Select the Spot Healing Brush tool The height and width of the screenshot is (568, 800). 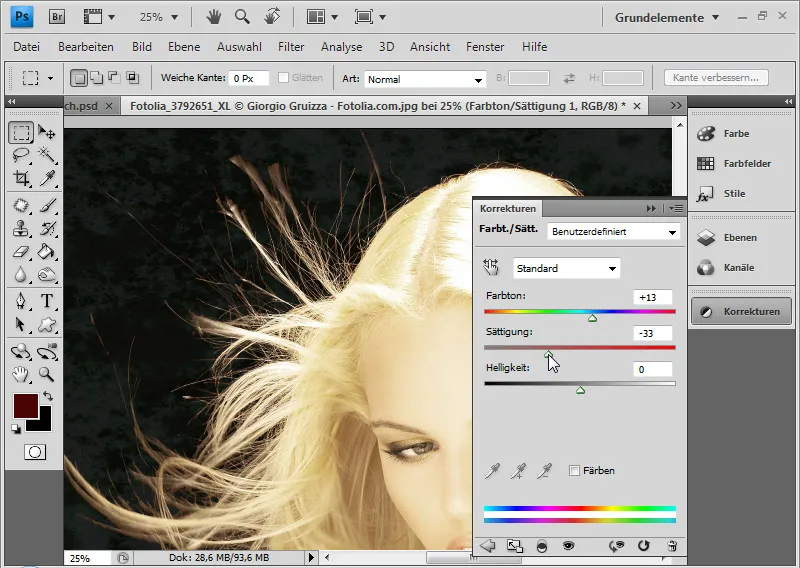(x=21, y=206)
